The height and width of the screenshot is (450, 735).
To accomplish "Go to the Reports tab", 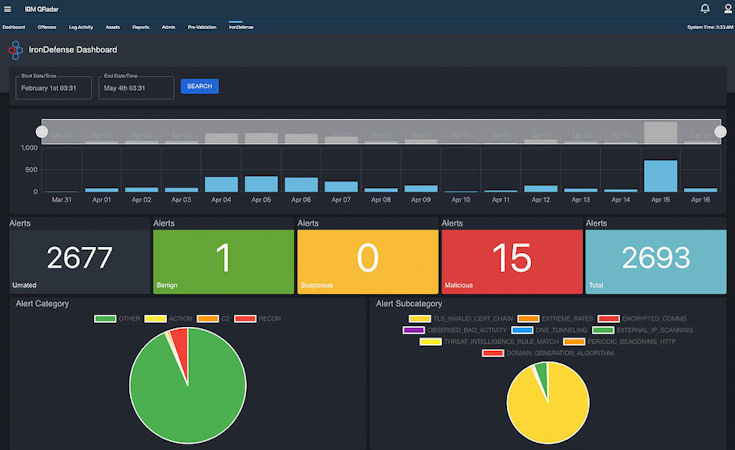I will coord(141,27).
